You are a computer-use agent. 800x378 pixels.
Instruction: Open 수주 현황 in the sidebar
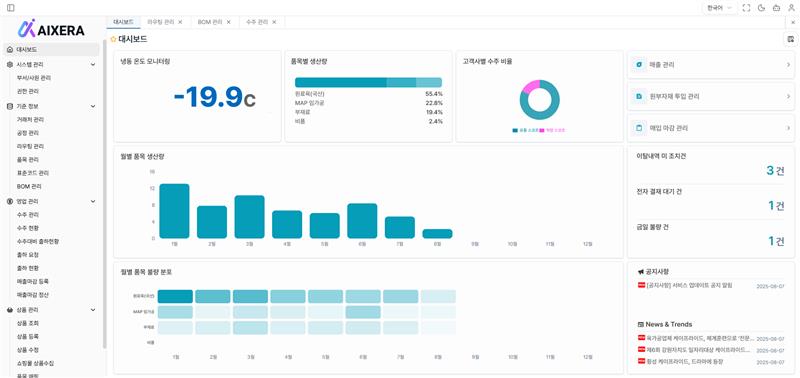pos(28,228)
